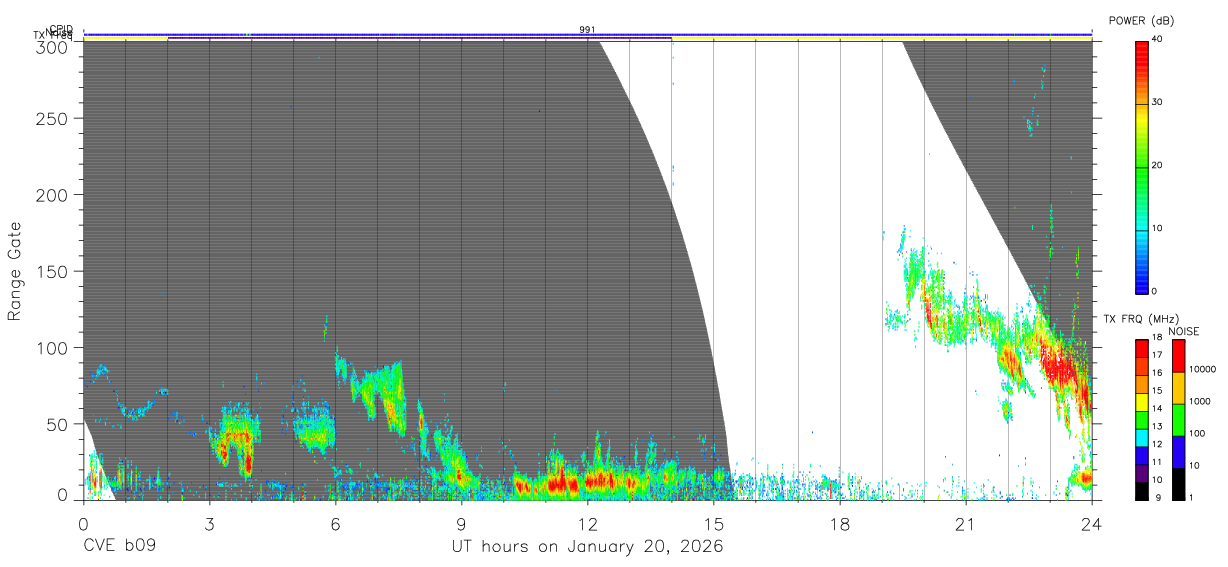1228x567 pixels.
Task: Click the 15 label on the frequency legend
Action: click(1158, 391)
